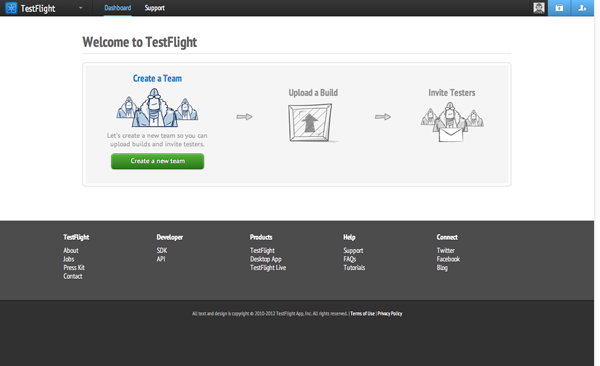Click the Create a Team heading link
Screen dimensions: 600x366
tap(157, 78)
